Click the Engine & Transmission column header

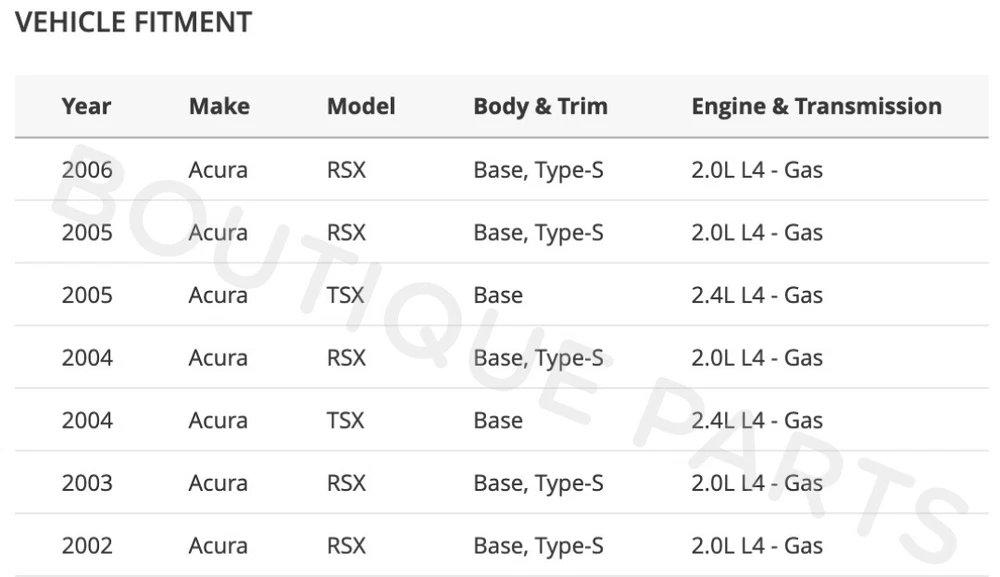(816, 106)
